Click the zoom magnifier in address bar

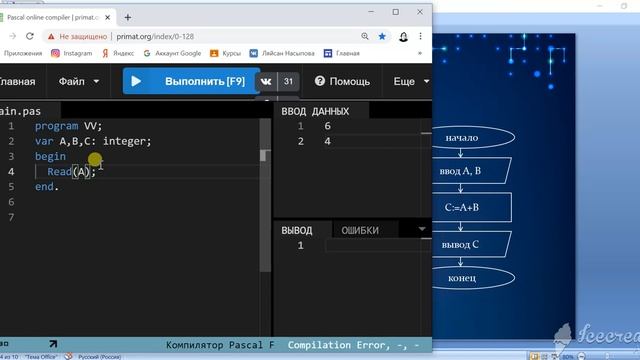(365, 36)
